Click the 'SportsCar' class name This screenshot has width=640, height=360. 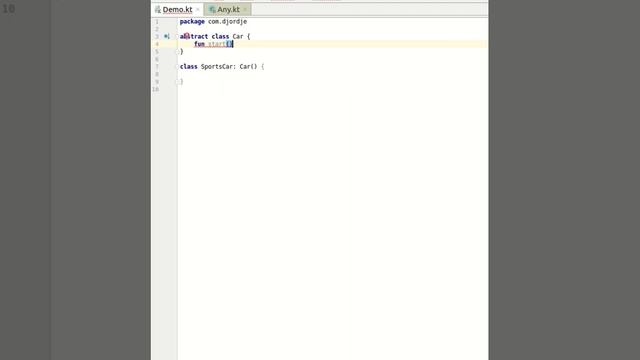(x=218, y=67)
